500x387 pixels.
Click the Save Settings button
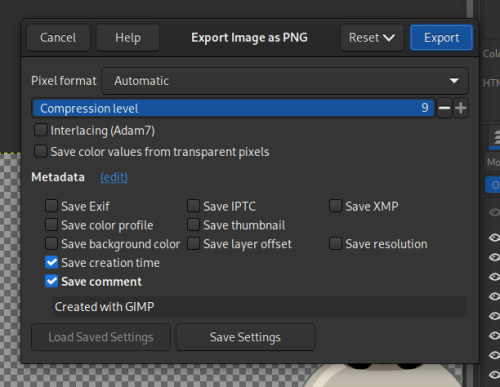[245, 337]
